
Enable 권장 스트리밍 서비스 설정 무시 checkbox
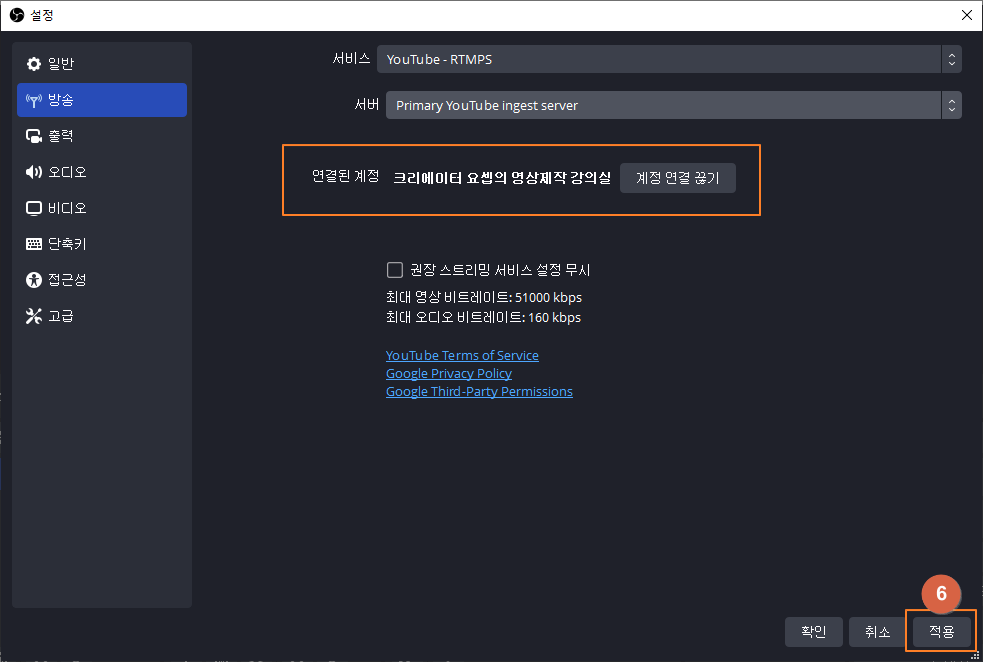394,270
